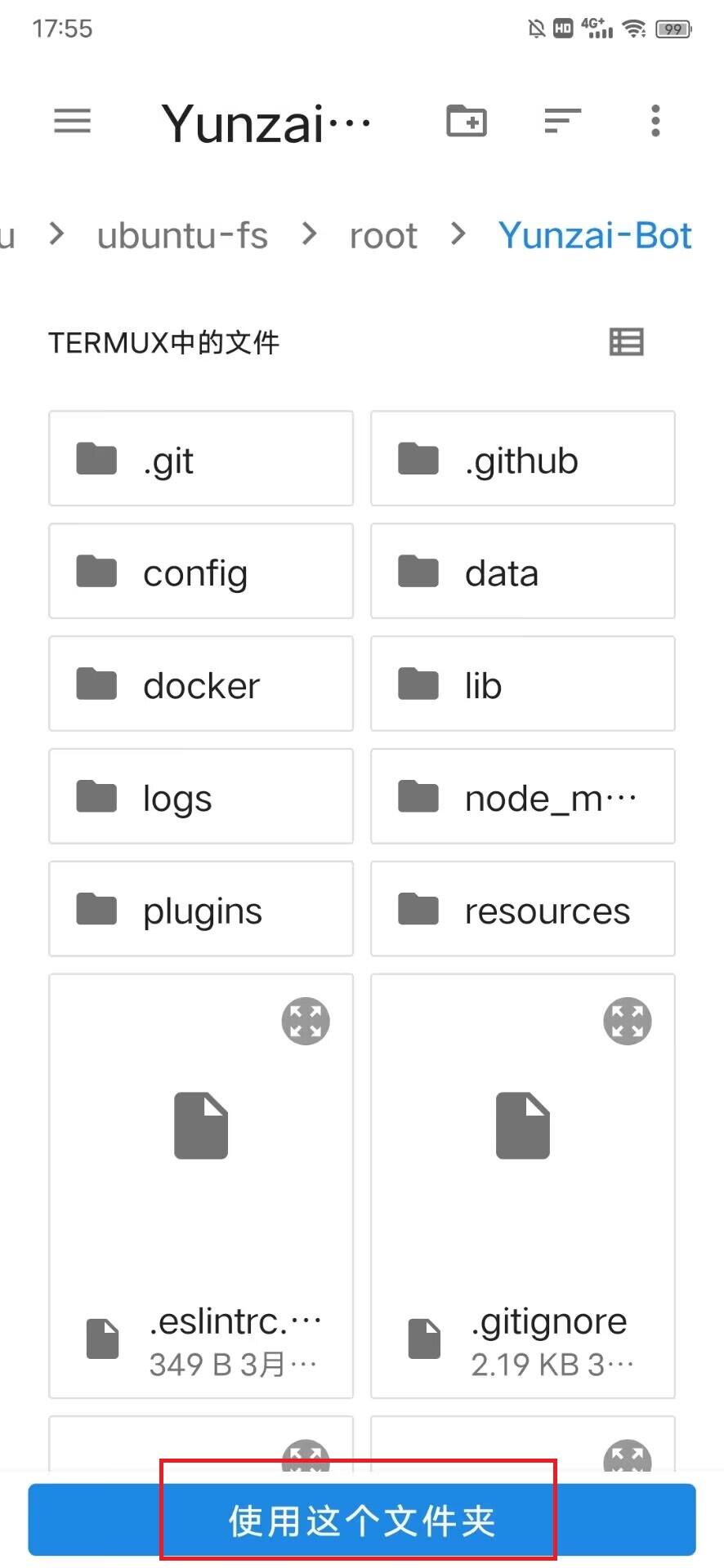724x1568 pixels.
Task: Create a new folder
Action: [x=467, y=122]
